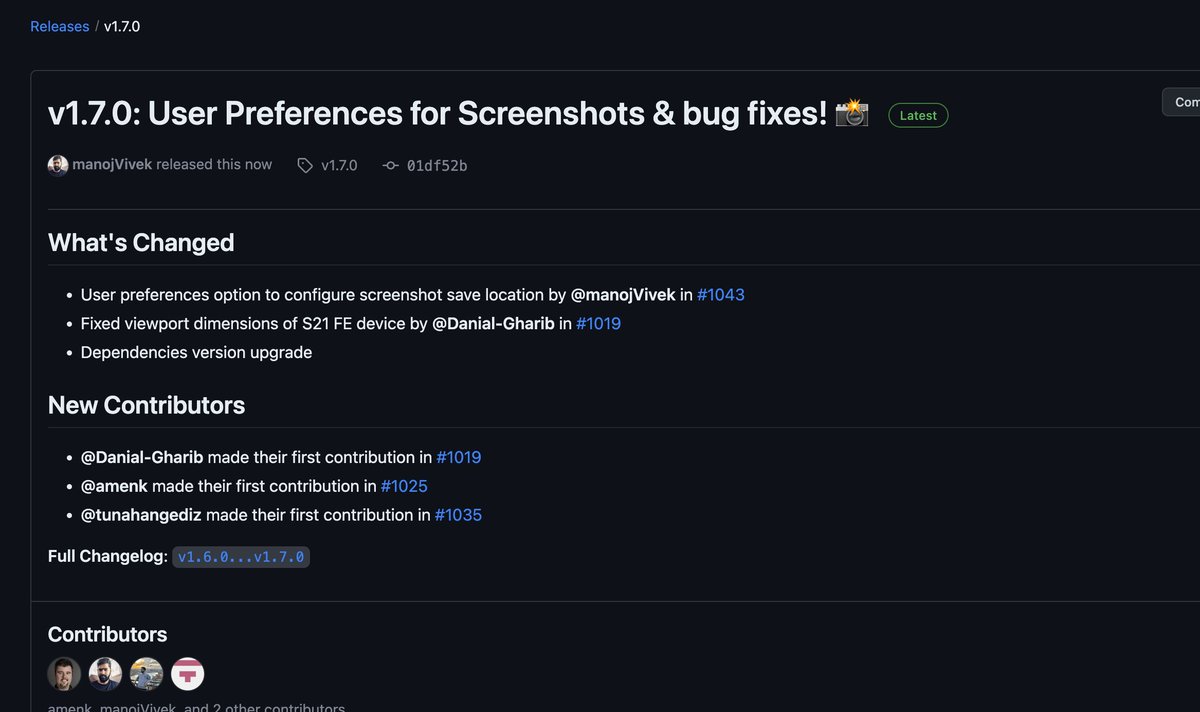Click the green Latest badge
The width and height of the screenshot is (1200, 712).
click(918, 115)
